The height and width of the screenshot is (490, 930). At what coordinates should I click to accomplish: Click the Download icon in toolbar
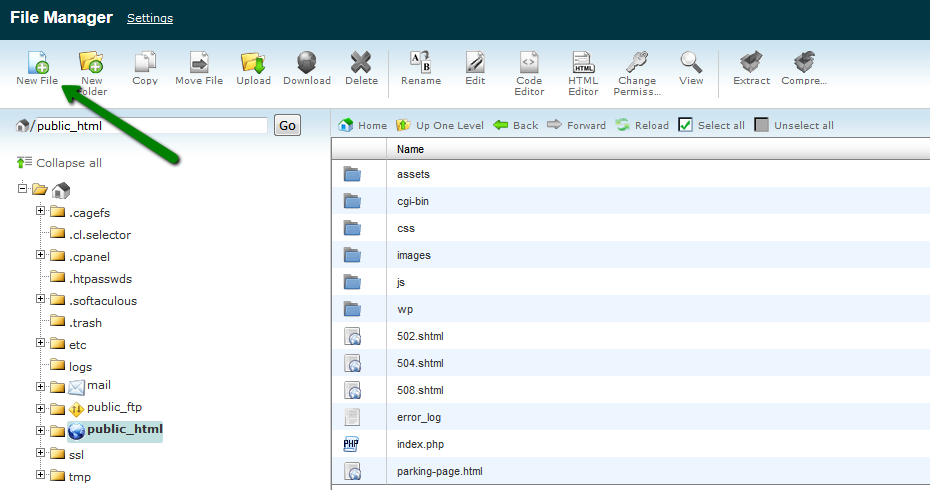[307, 64]
